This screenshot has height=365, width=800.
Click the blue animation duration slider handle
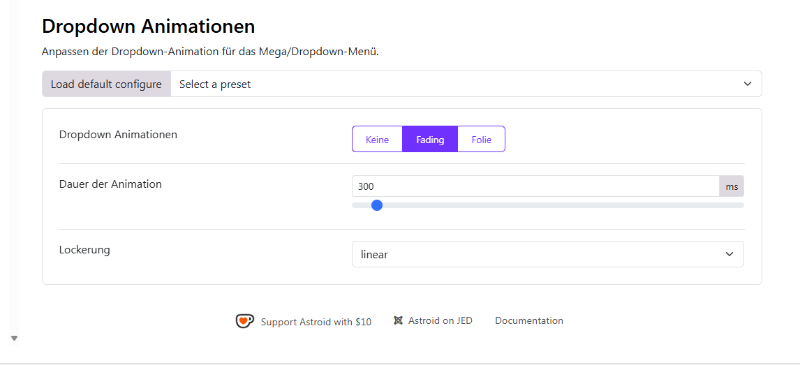[377, 205]
